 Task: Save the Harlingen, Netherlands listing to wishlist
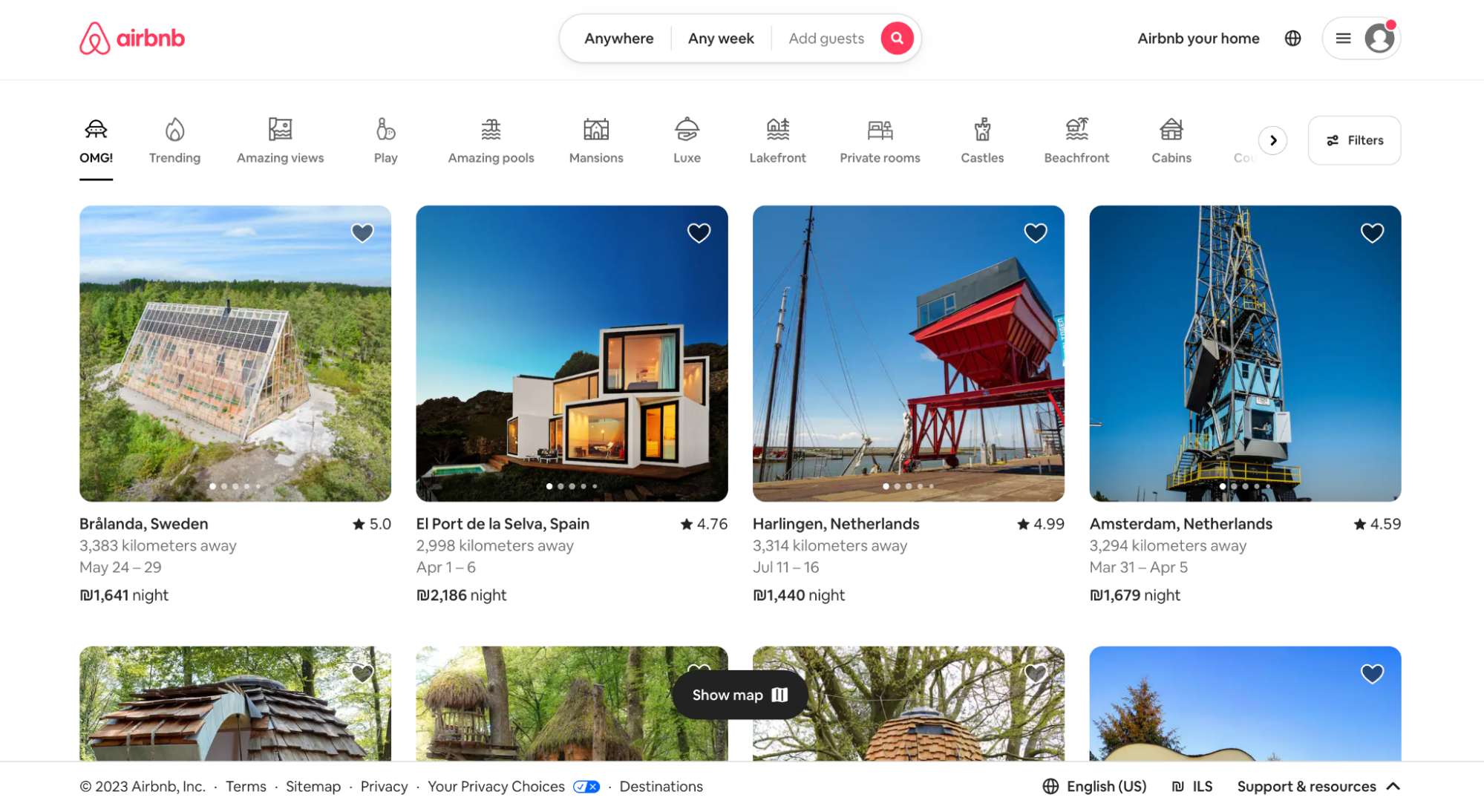click(1036, 232)
